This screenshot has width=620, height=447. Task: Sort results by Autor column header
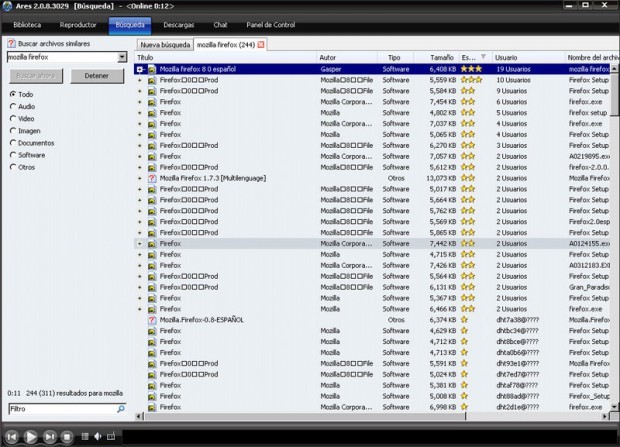coord(347,57)
